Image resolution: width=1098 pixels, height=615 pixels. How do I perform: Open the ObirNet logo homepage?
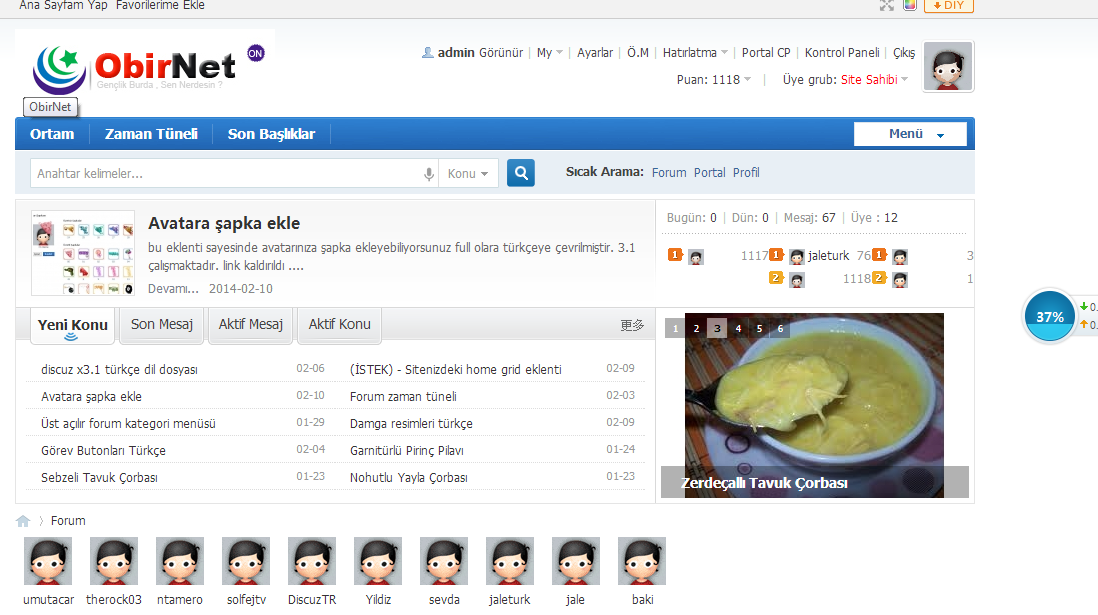tap(134, 69)
